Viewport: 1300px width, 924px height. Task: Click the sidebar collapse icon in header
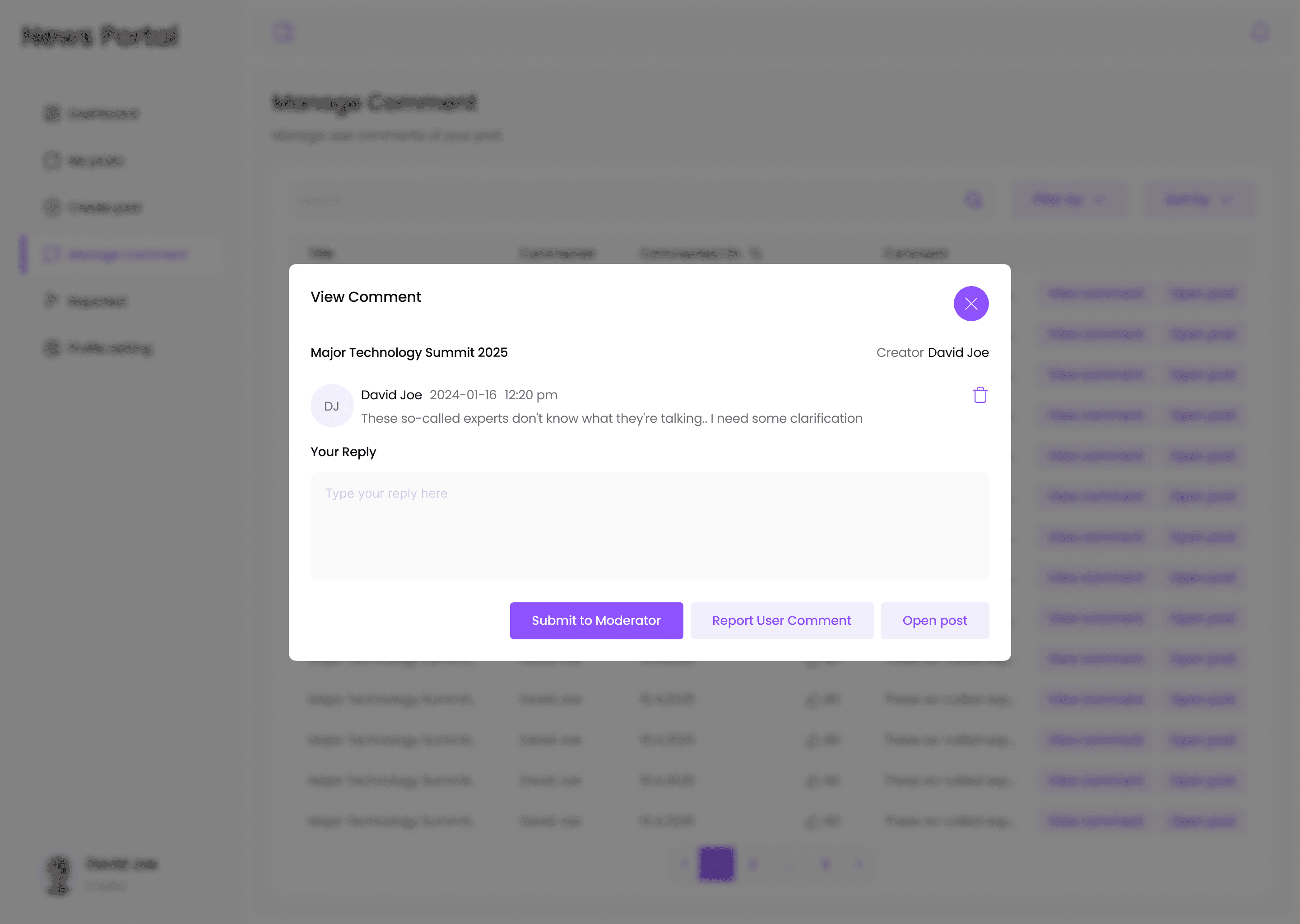[283, 32]
